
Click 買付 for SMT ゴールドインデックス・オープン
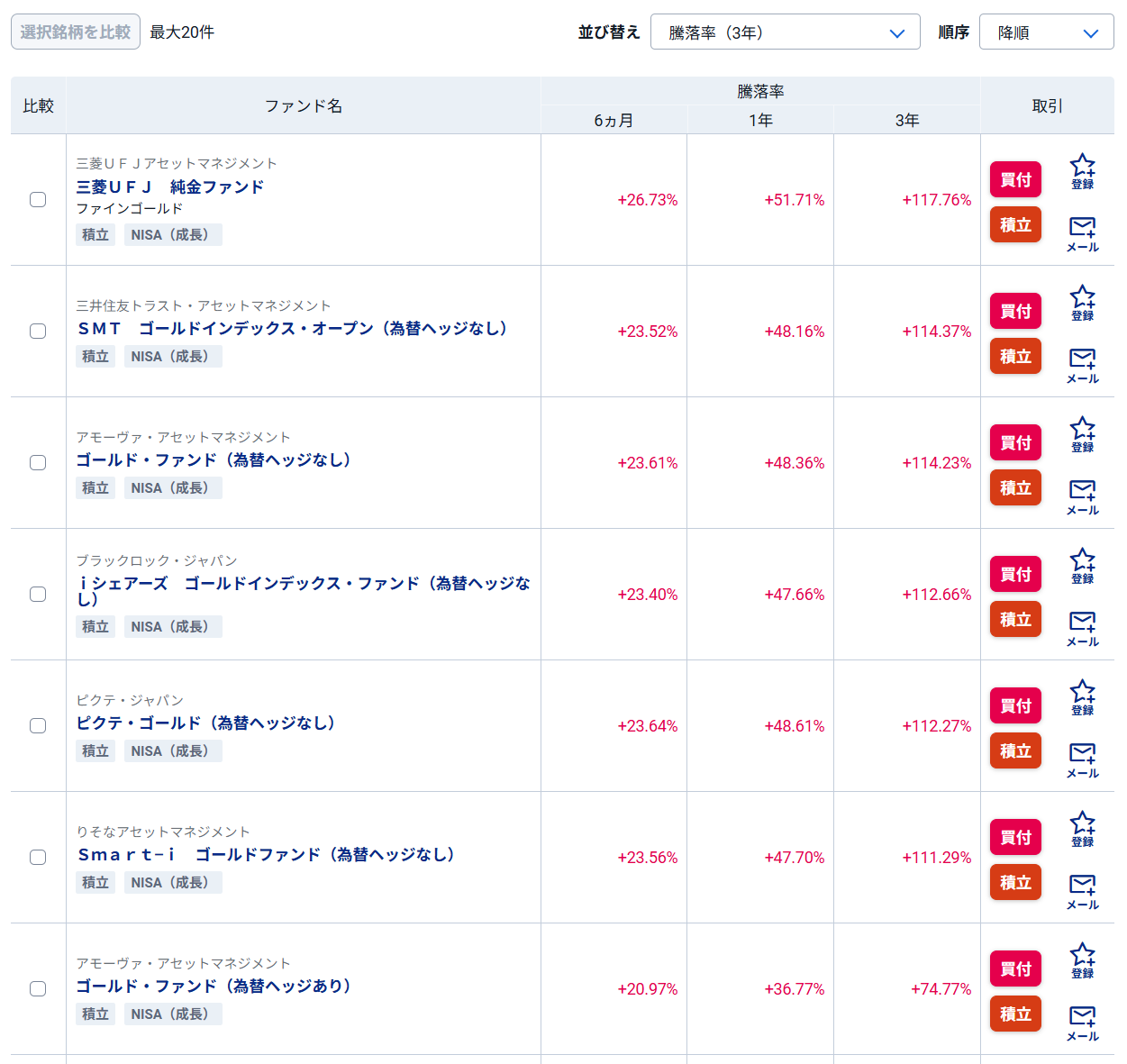tap(1015, 311)
